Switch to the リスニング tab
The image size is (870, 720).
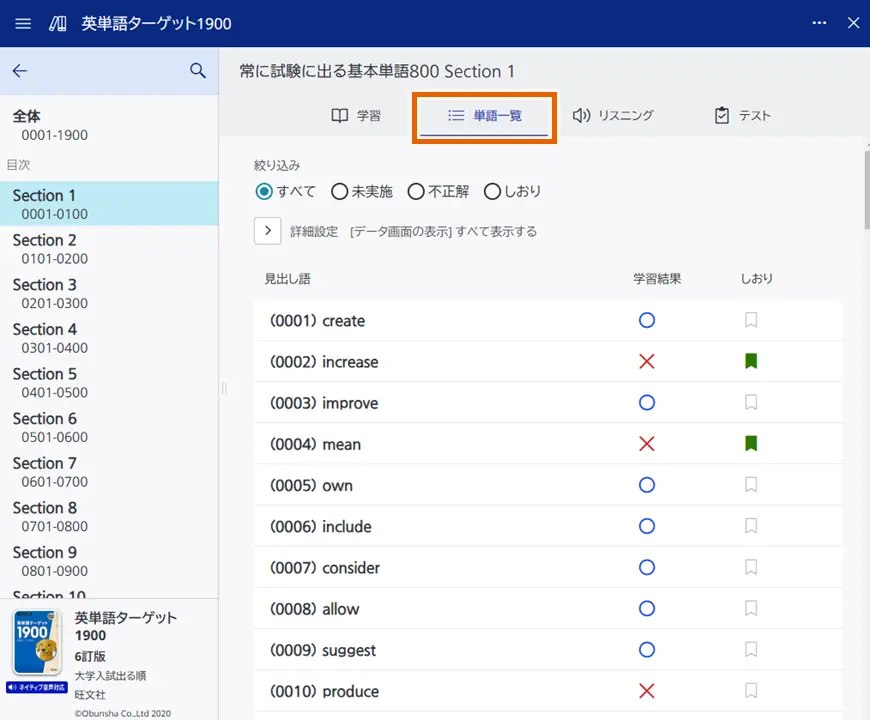[613, 115]
